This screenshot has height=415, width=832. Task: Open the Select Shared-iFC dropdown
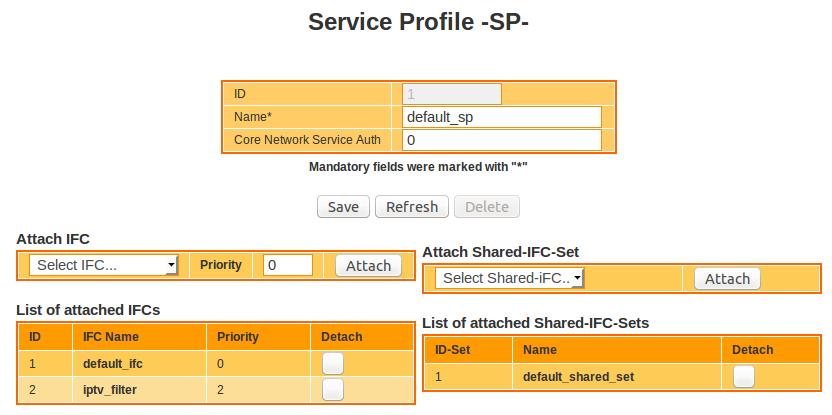tap(509, 278)
